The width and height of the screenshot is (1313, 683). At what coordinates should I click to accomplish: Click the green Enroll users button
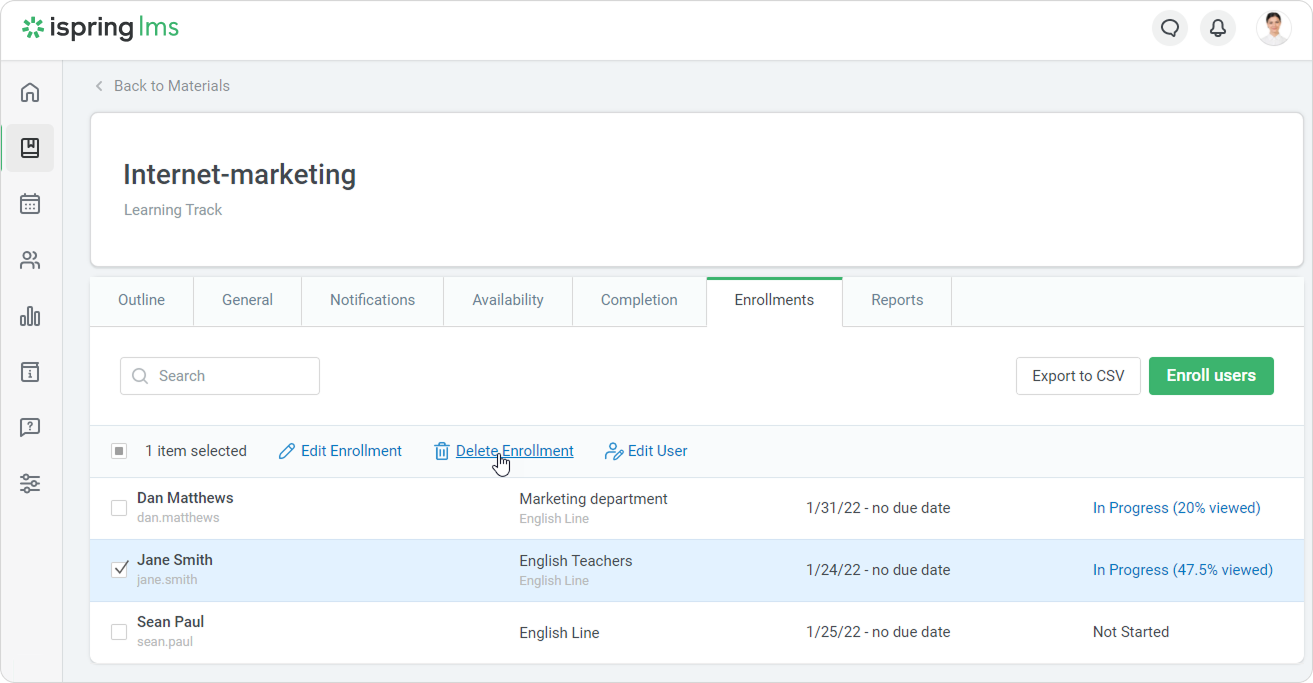1211,376
